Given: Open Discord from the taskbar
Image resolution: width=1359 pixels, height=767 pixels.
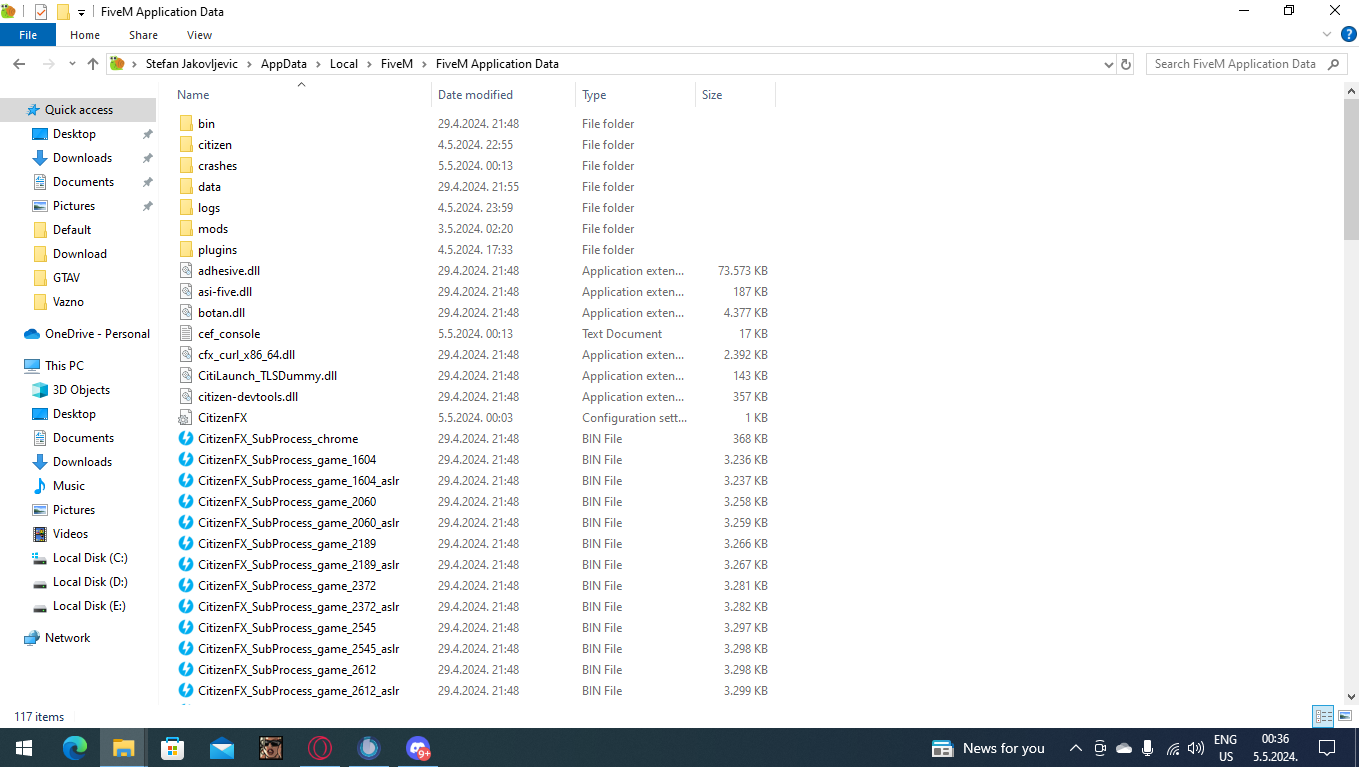Looking at the screenshot, I should coord(418,748).
